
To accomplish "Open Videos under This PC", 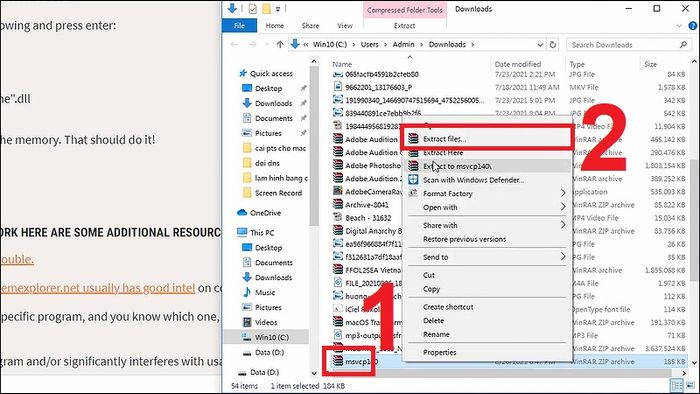I will [x=266, y=322].
